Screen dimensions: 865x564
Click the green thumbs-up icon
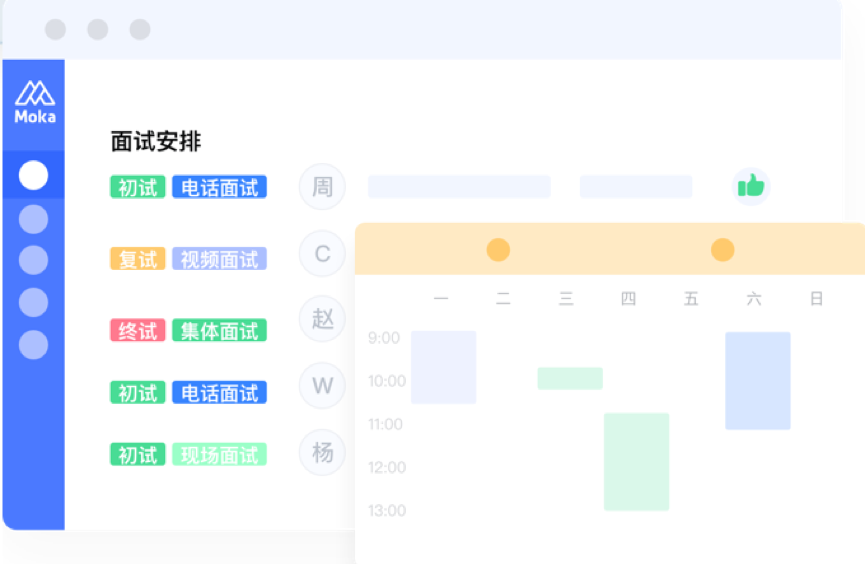click(751, 187)
